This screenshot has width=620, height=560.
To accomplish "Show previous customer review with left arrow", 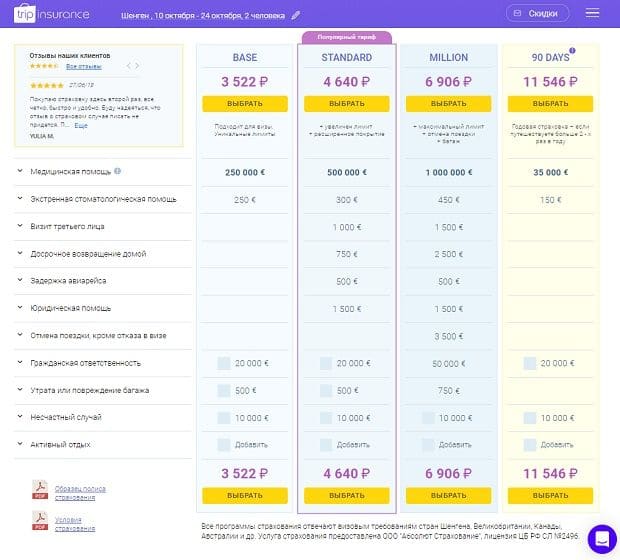I will [127, 66].
